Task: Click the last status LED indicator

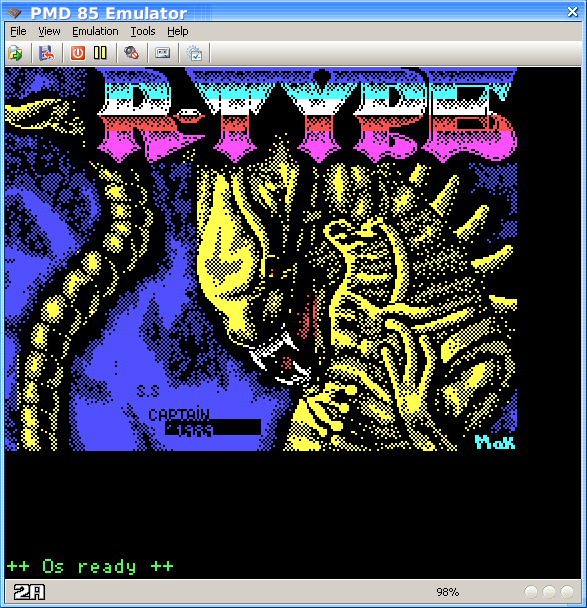Action: click(x=567, y=592)
